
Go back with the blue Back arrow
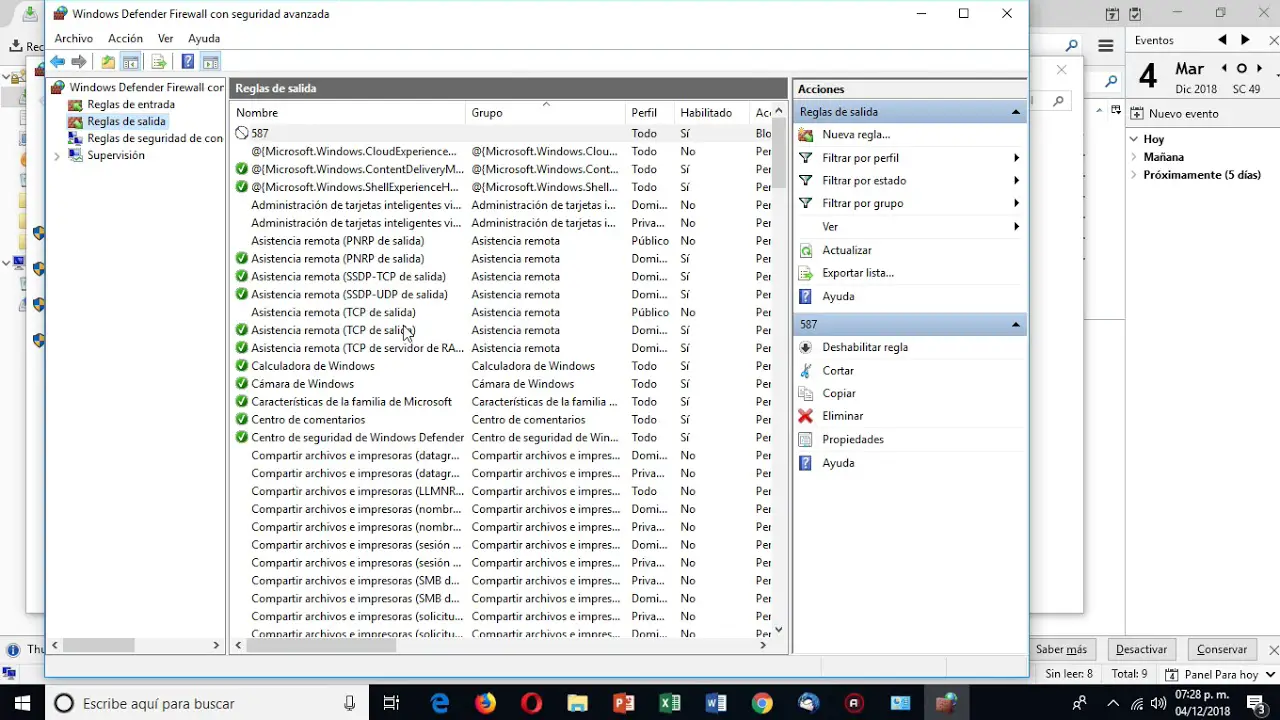[x=58, y=62]
